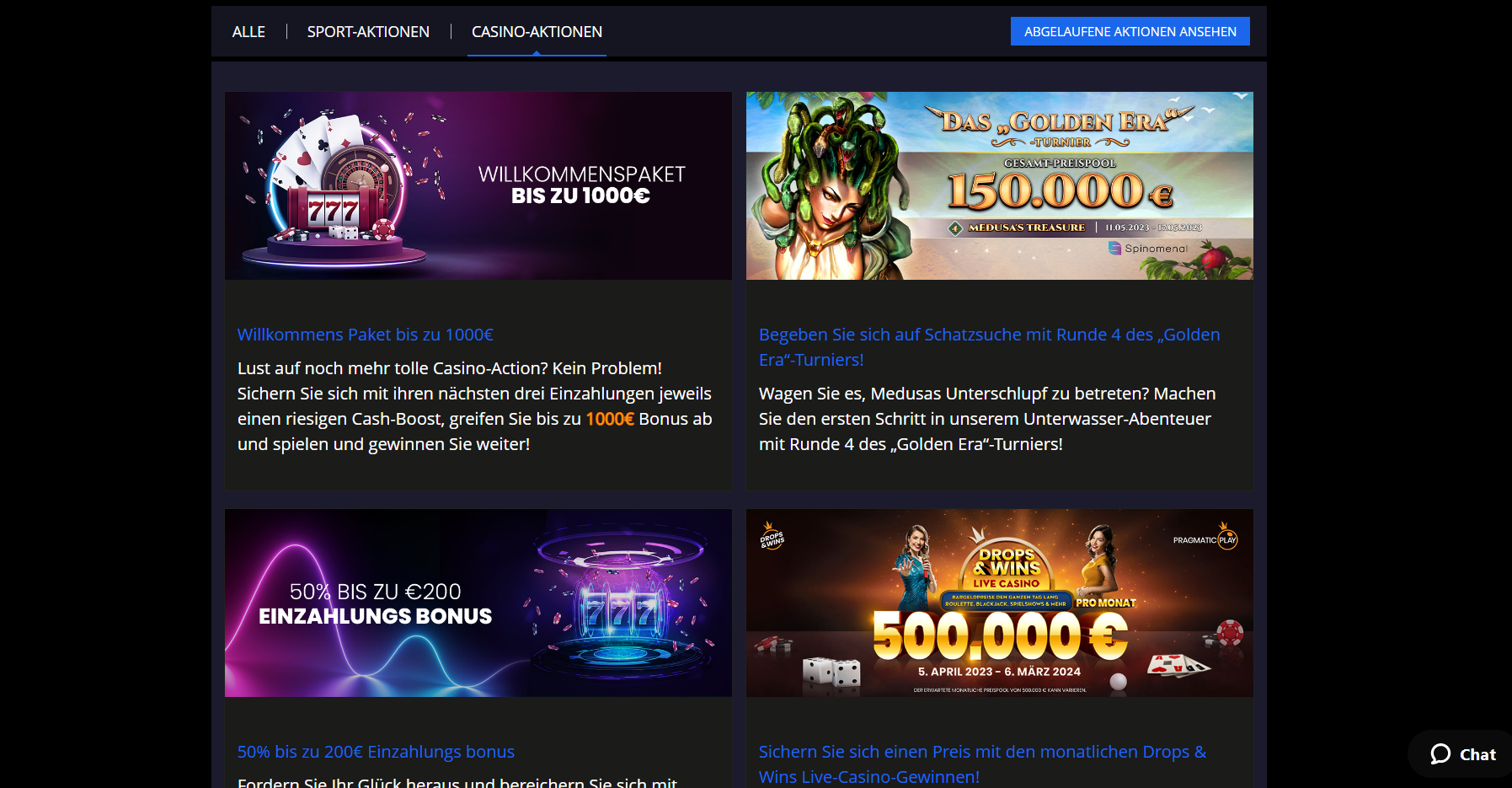This screenshot has width=1512, height=788.
Task: Switch to the SPORT-AKTIONEN tab
Action: tap(368, 32)
